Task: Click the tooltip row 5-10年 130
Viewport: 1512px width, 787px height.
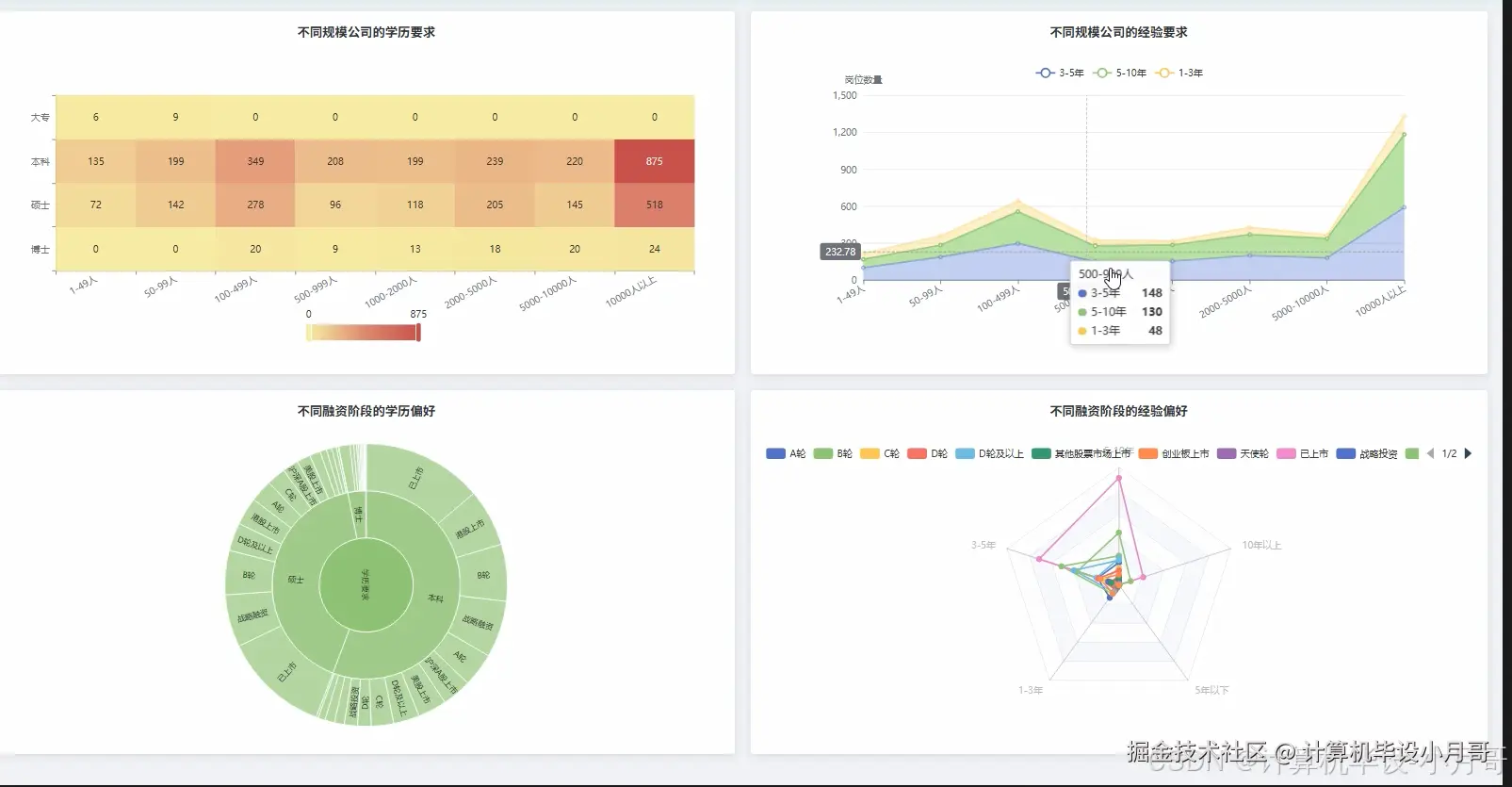Action: [1120, 311]
